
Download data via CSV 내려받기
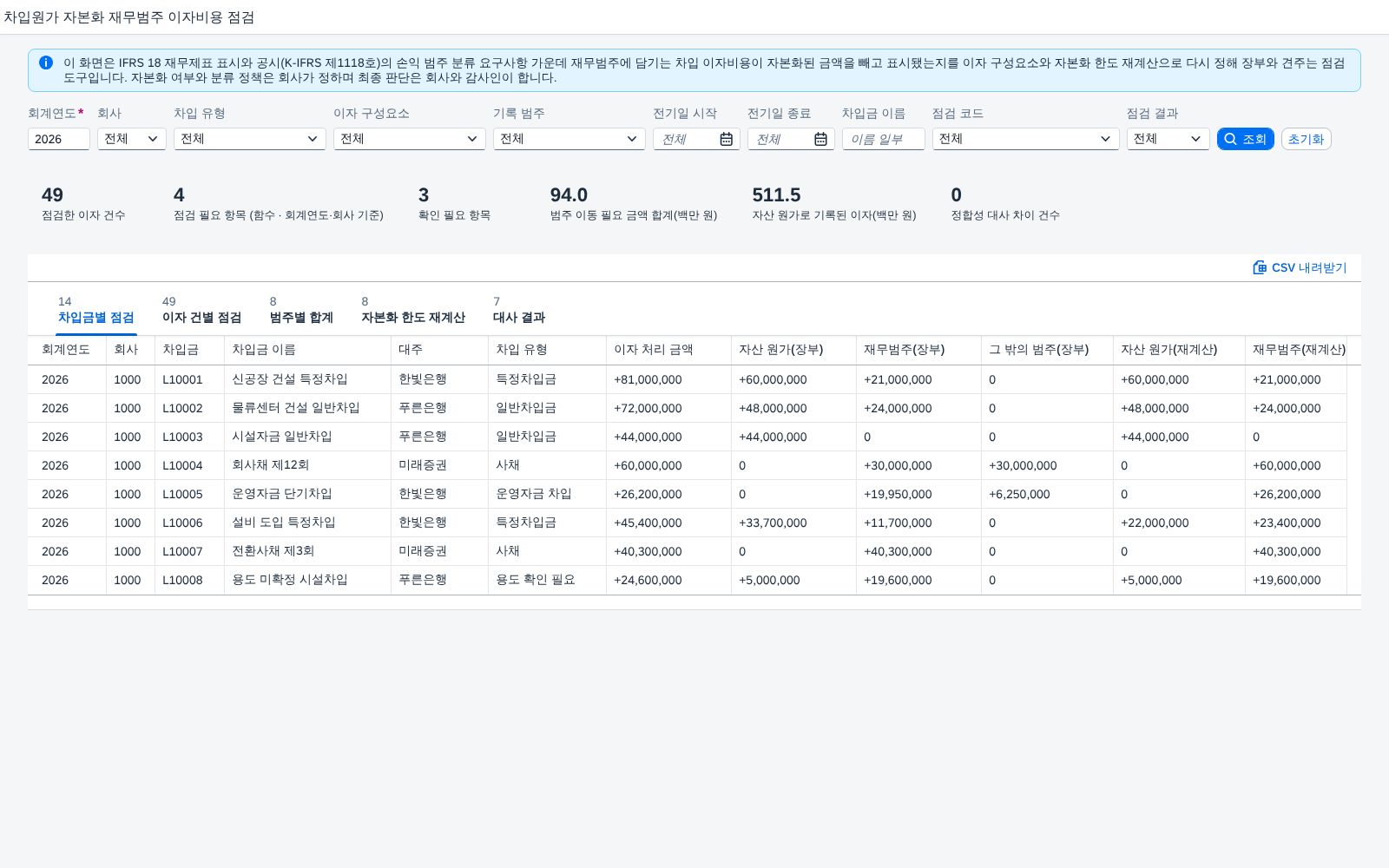click(1300, 267)
